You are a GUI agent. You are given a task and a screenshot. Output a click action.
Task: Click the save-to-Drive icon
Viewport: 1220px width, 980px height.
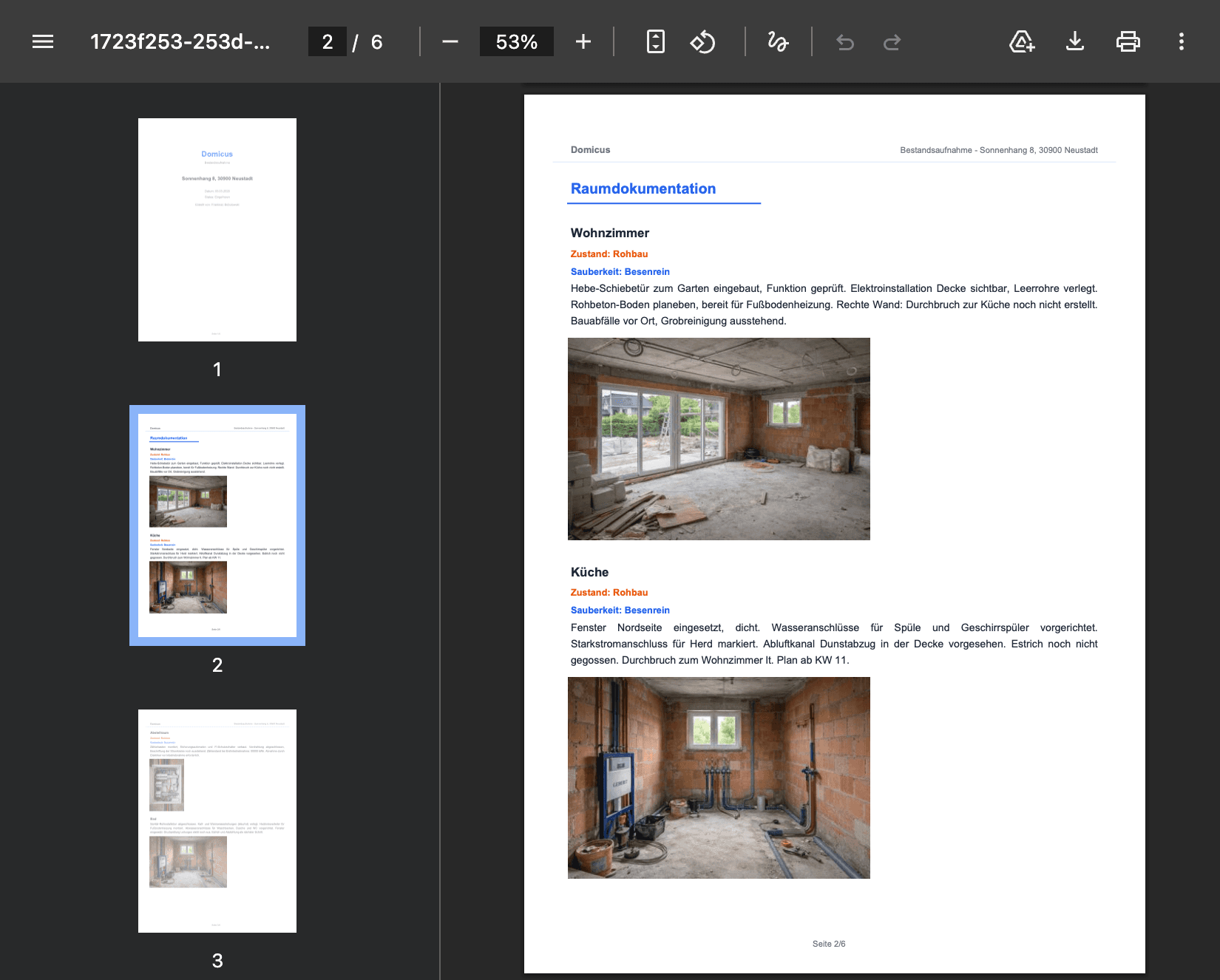[x=1021, y=41]
